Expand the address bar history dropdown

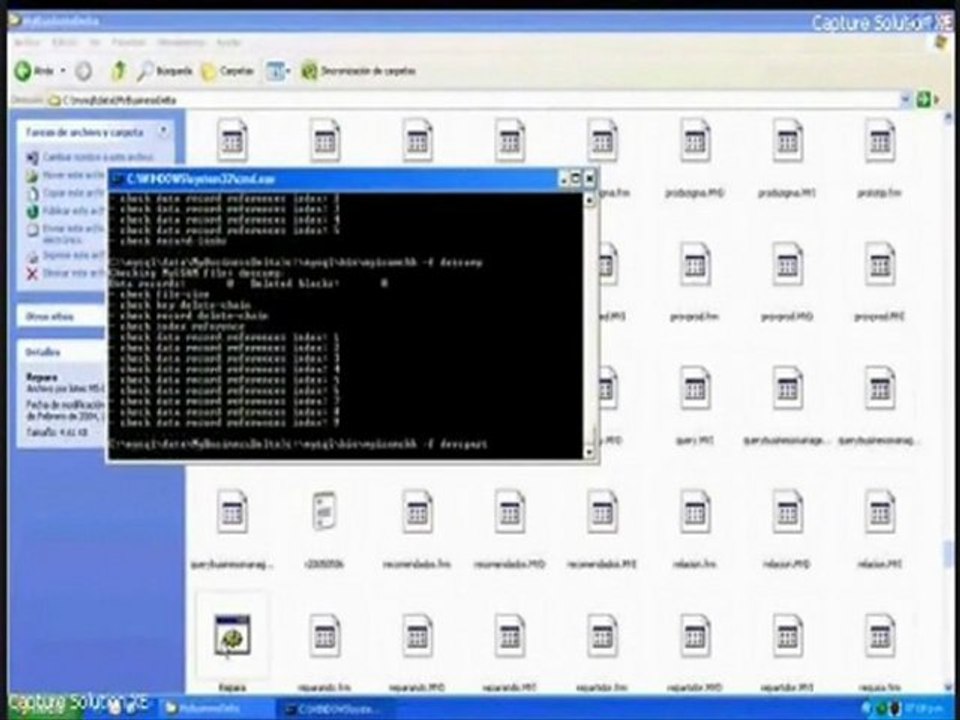(906, 99)
